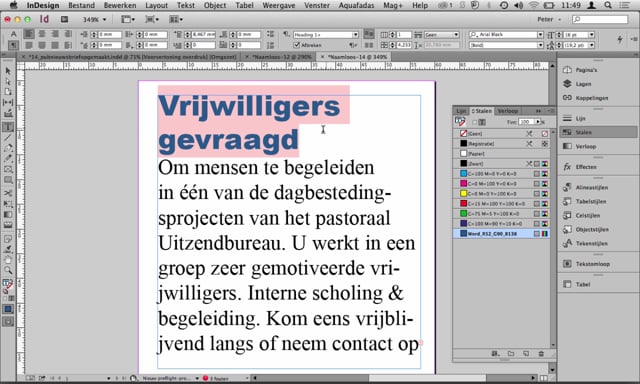Toggle Preview mode at toolbox bottom
The image size is (640, 384).
point(8,322)
